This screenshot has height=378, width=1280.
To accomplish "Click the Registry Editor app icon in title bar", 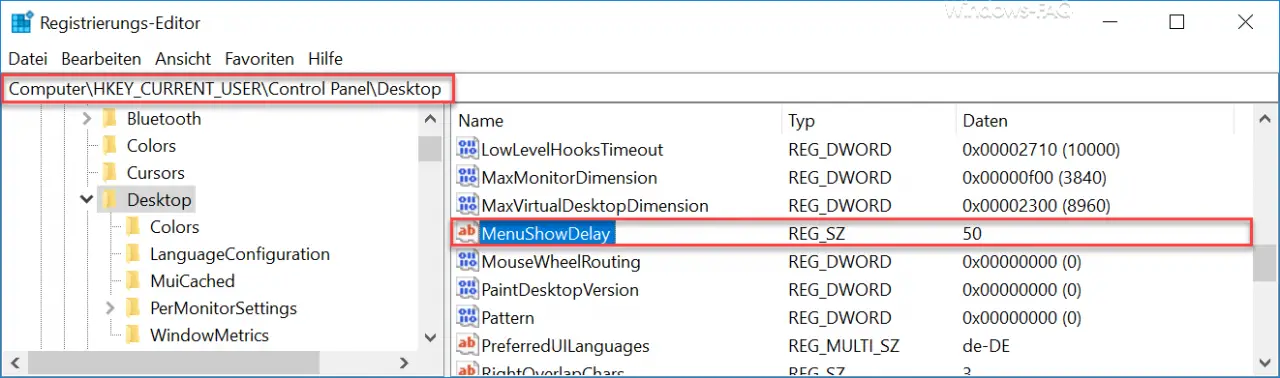I will tap(20, 20).
